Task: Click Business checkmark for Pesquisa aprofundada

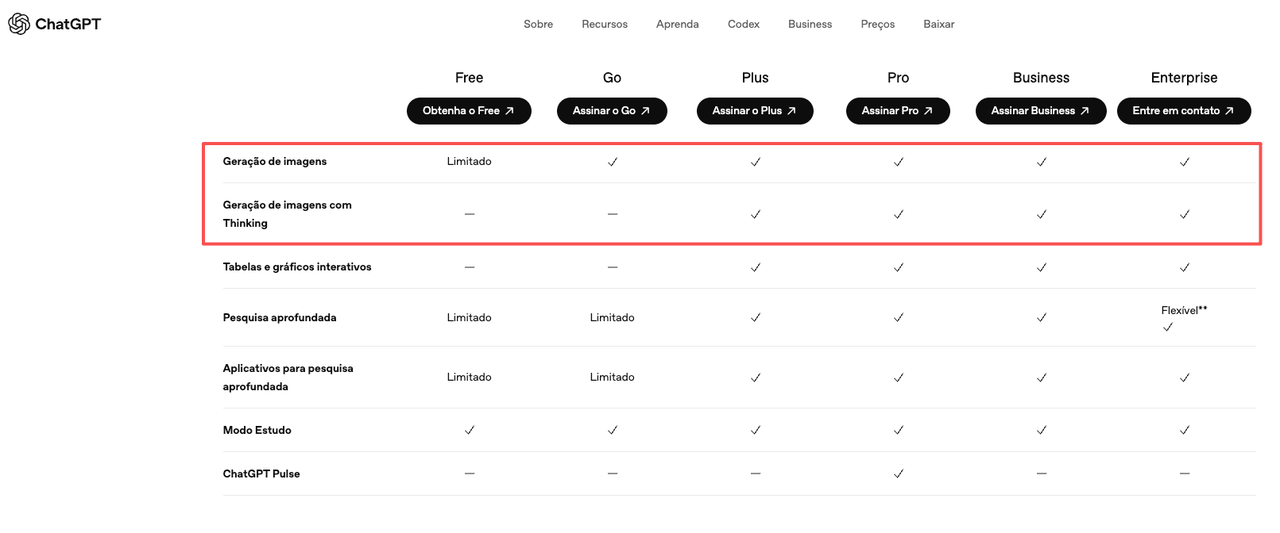Action: coord(1041,317)
